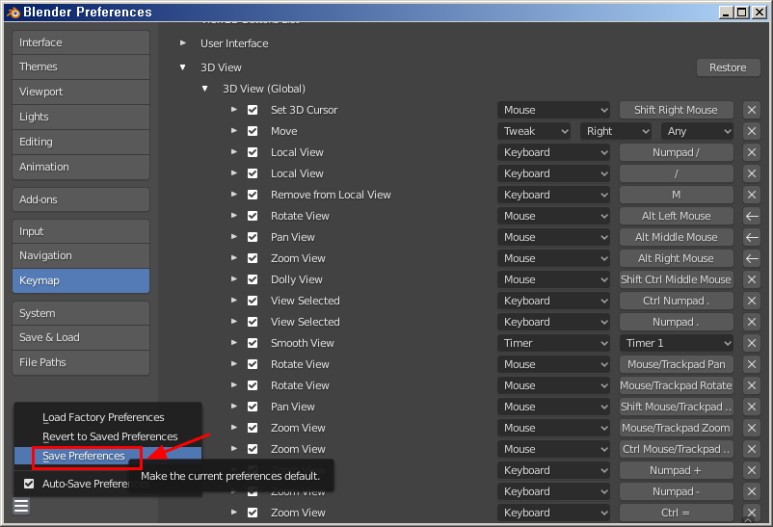Select the Keymap tab
The height and width of the screenshot is (527, 773).
pos(81,281)
